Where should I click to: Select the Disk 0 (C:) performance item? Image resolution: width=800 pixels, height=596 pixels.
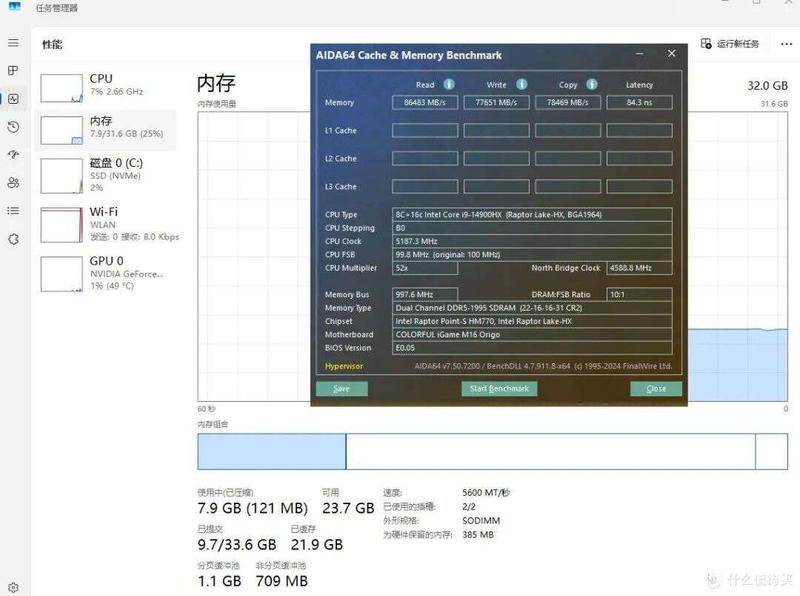[105, 175]
